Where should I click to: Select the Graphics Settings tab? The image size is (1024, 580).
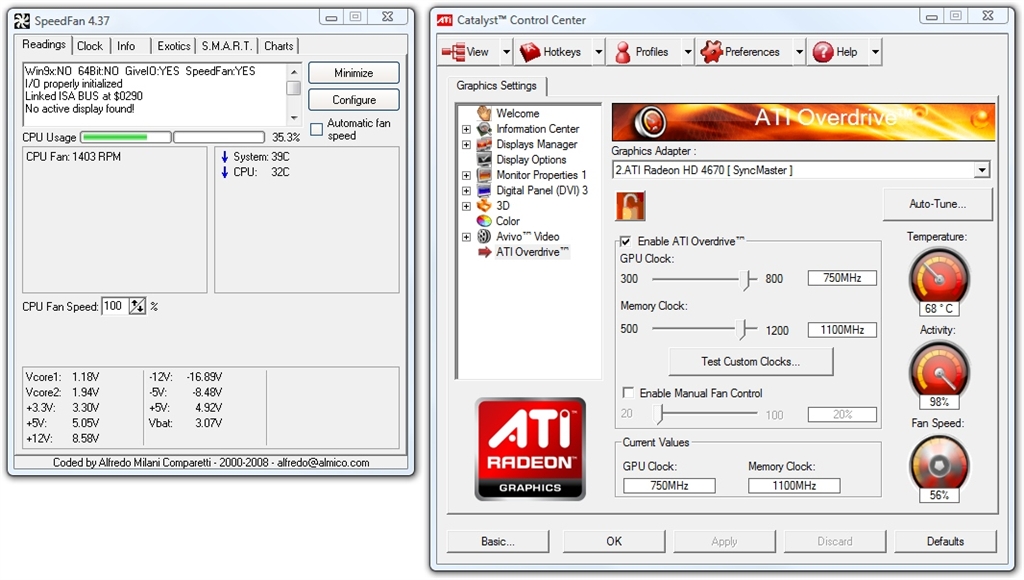496,86
